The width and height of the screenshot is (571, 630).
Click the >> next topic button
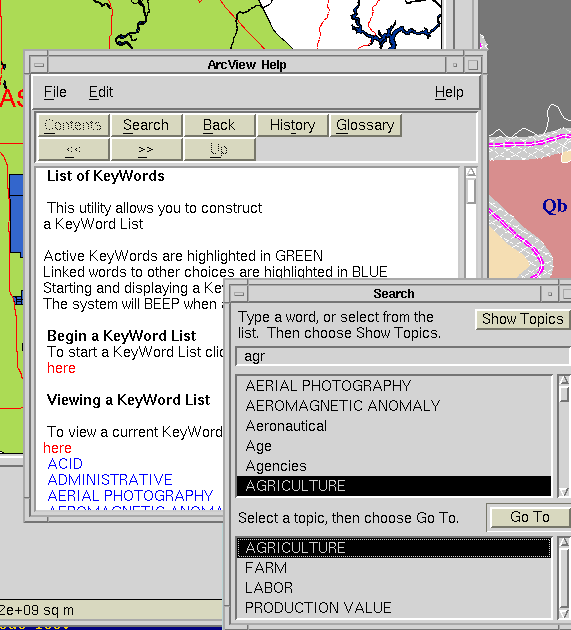(x=146, y=149)
